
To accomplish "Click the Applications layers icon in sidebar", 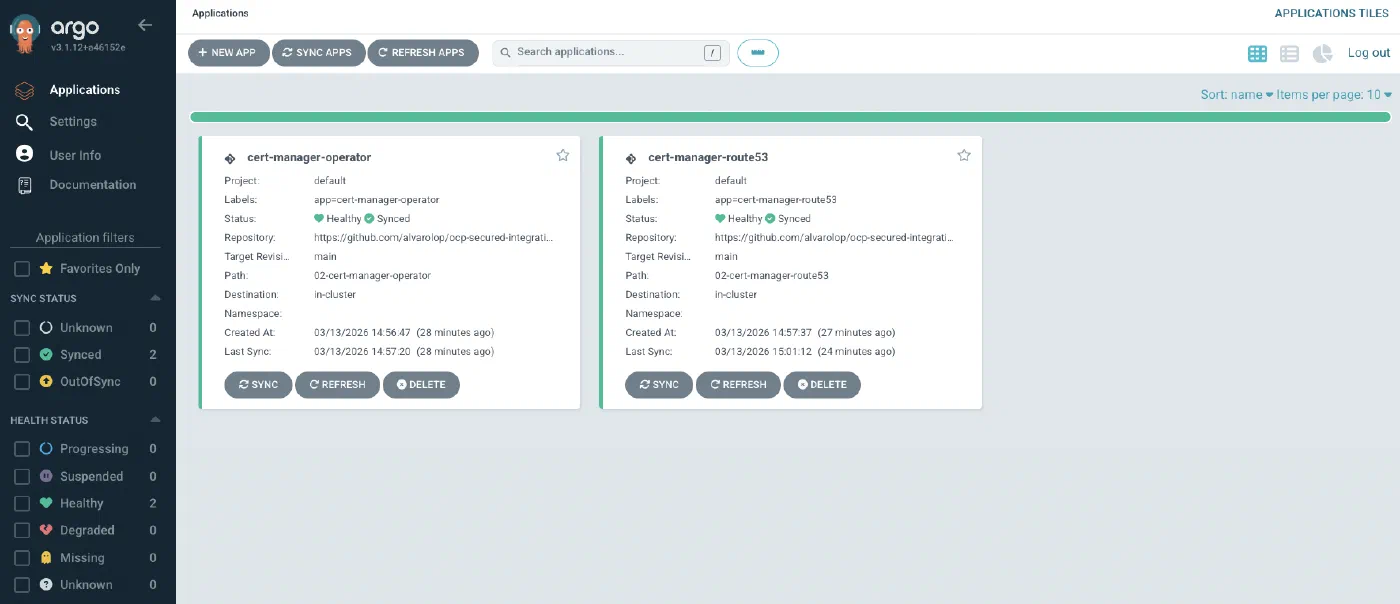I will click(x=25, y=90).
